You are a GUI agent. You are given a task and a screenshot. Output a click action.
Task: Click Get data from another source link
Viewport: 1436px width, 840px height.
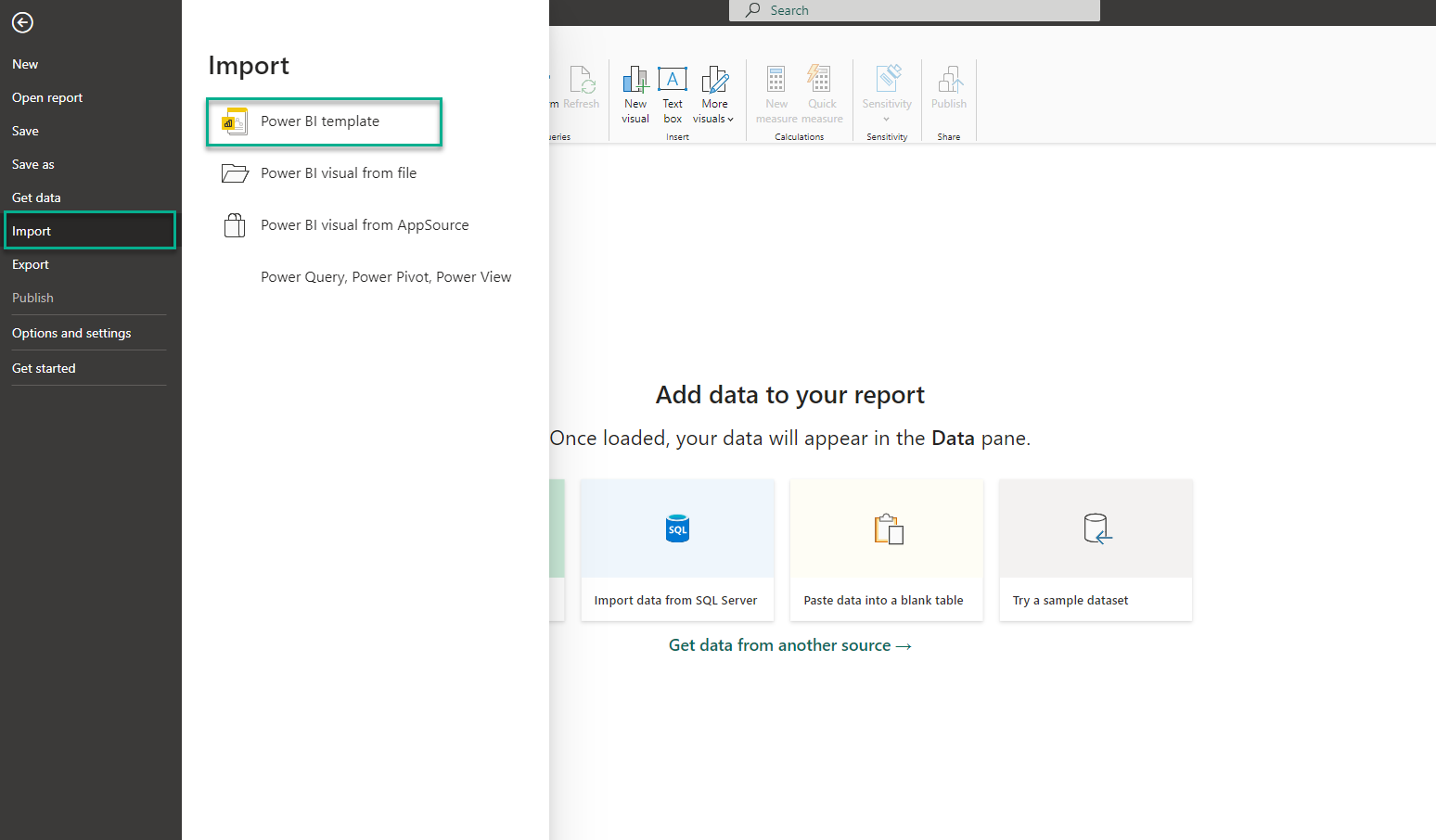(x=789, y=645)
